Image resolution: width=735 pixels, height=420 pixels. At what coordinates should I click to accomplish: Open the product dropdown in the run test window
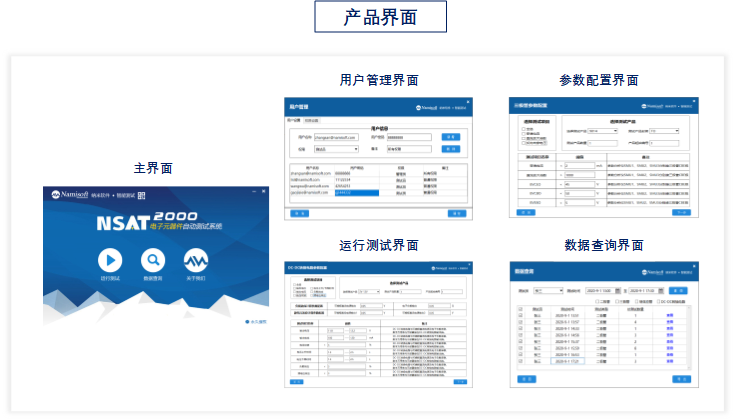pyautogui.click(x=369, y=292)
